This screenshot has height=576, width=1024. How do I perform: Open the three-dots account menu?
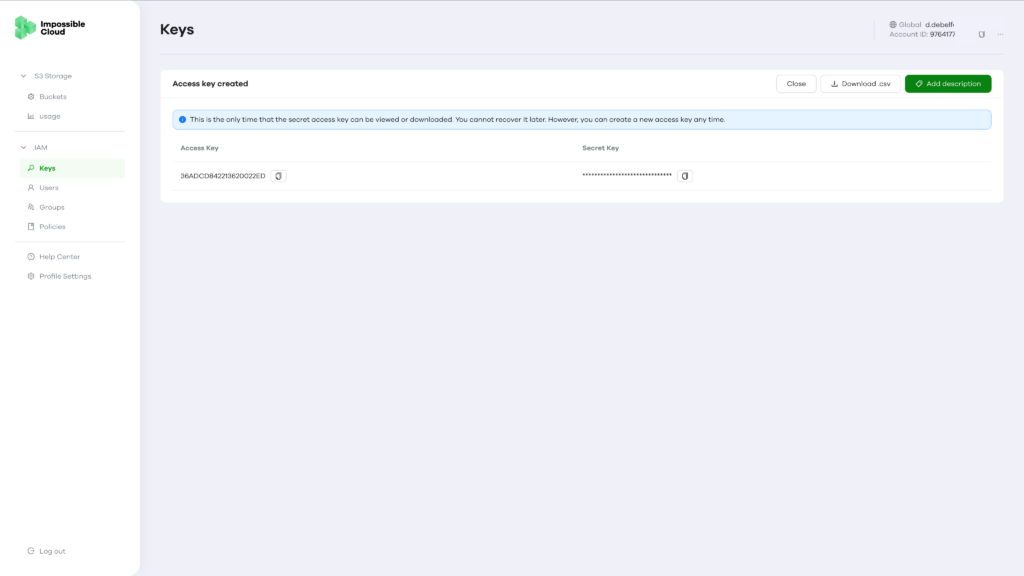(1000, 35)
